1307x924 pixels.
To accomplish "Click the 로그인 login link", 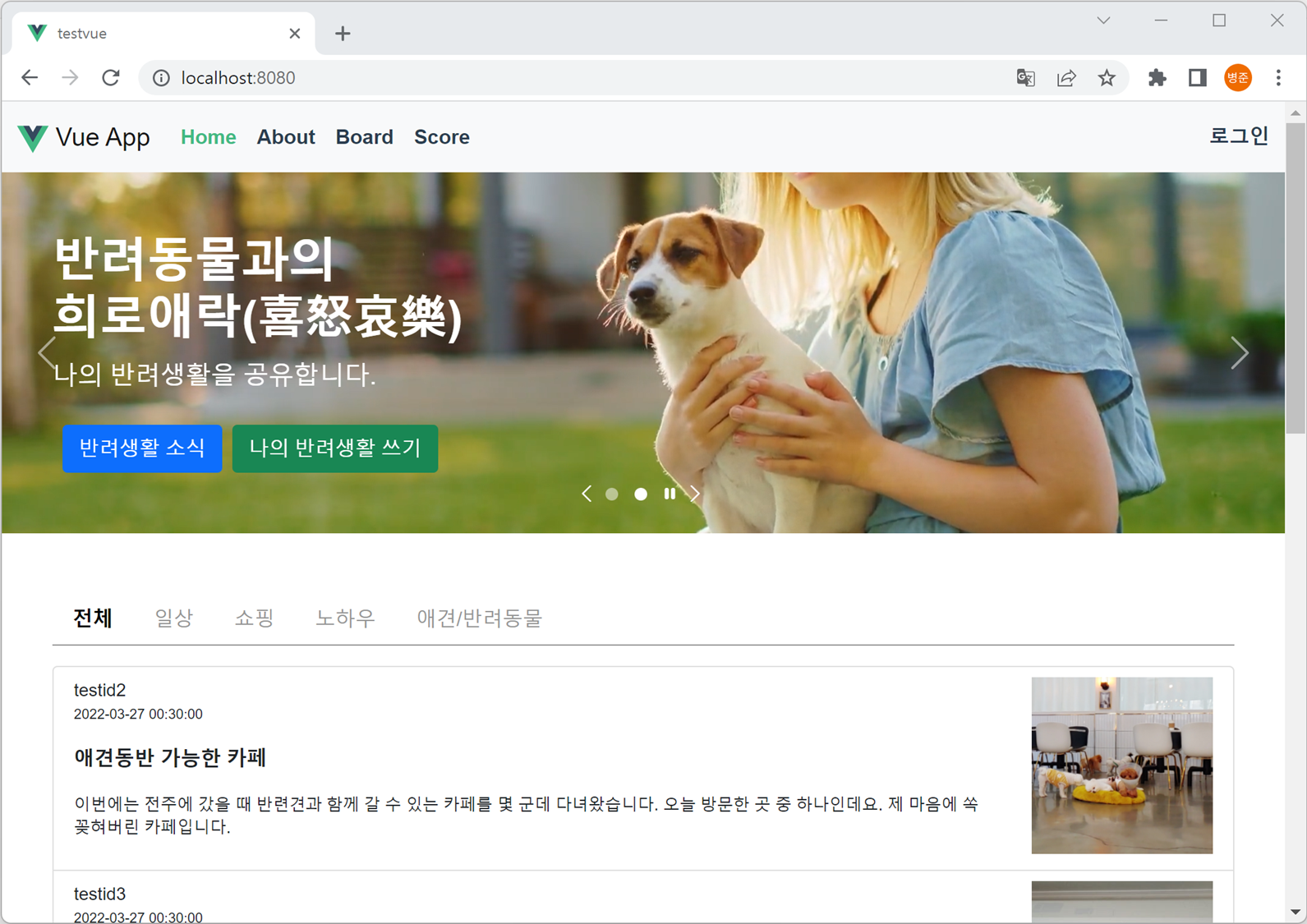I will (1239, 136).
